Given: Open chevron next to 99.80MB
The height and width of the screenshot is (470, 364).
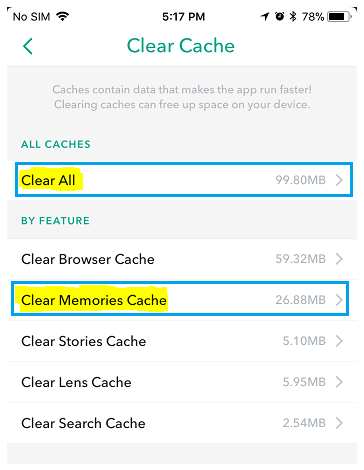Looking at the screenshot, I should pos(339,180).
